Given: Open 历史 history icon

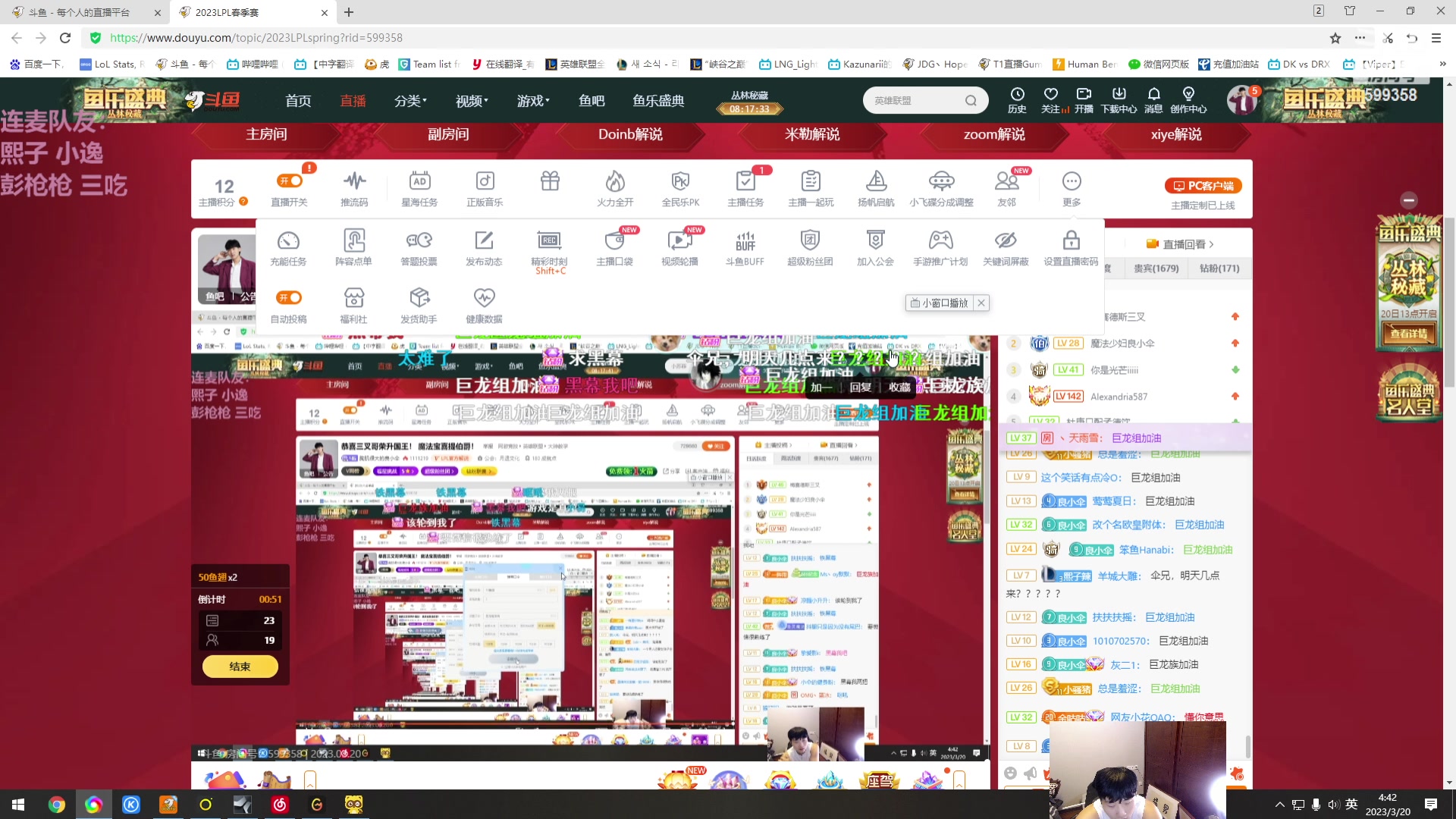Looking at the screenshot, I should (1017, 99).
